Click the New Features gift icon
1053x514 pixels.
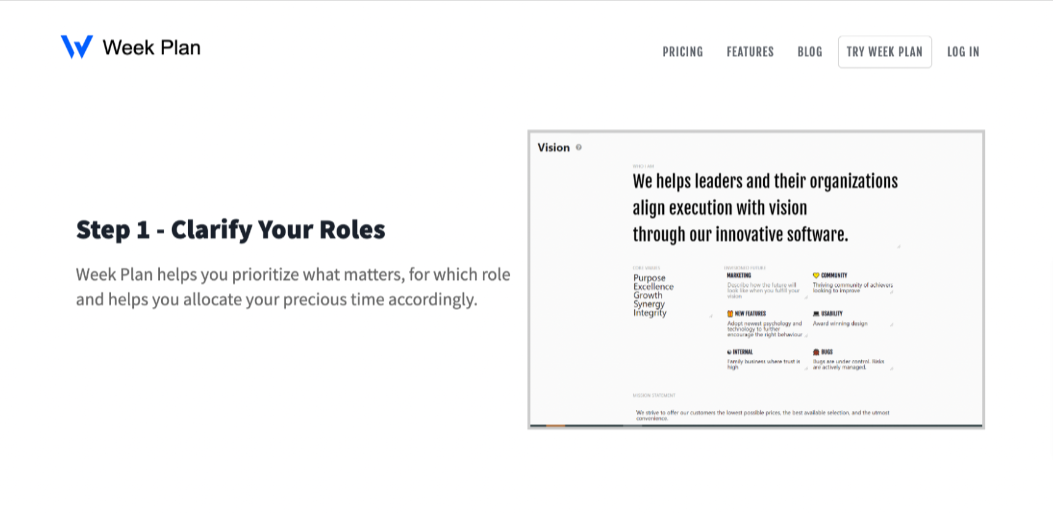point(730,313)
